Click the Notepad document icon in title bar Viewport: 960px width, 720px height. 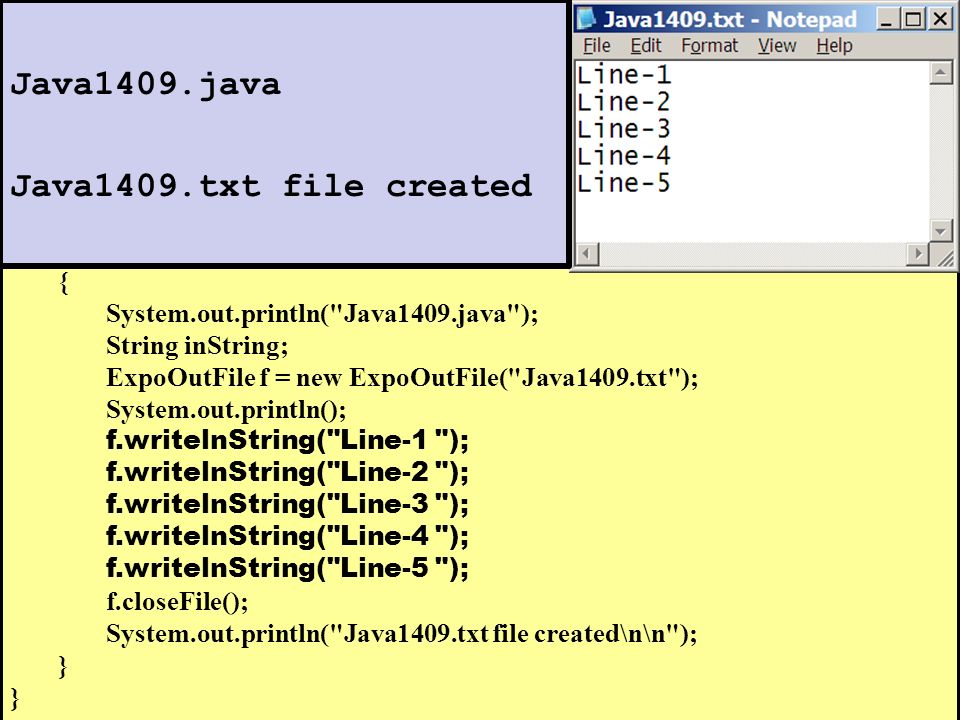point(586,19)
